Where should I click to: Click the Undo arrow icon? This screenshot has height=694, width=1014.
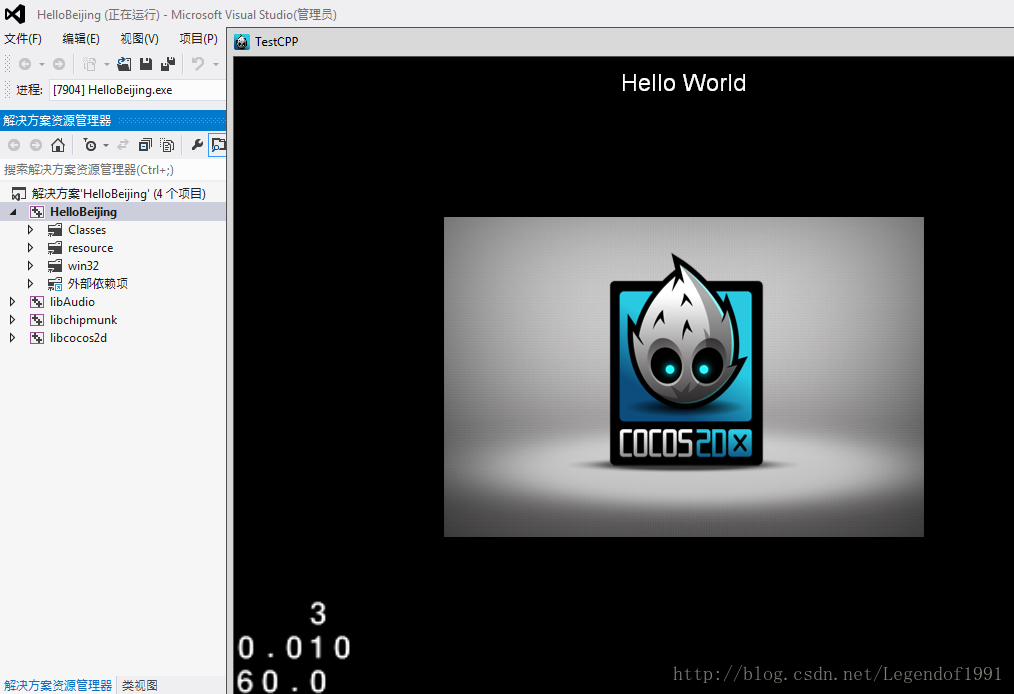click(198, 64)
